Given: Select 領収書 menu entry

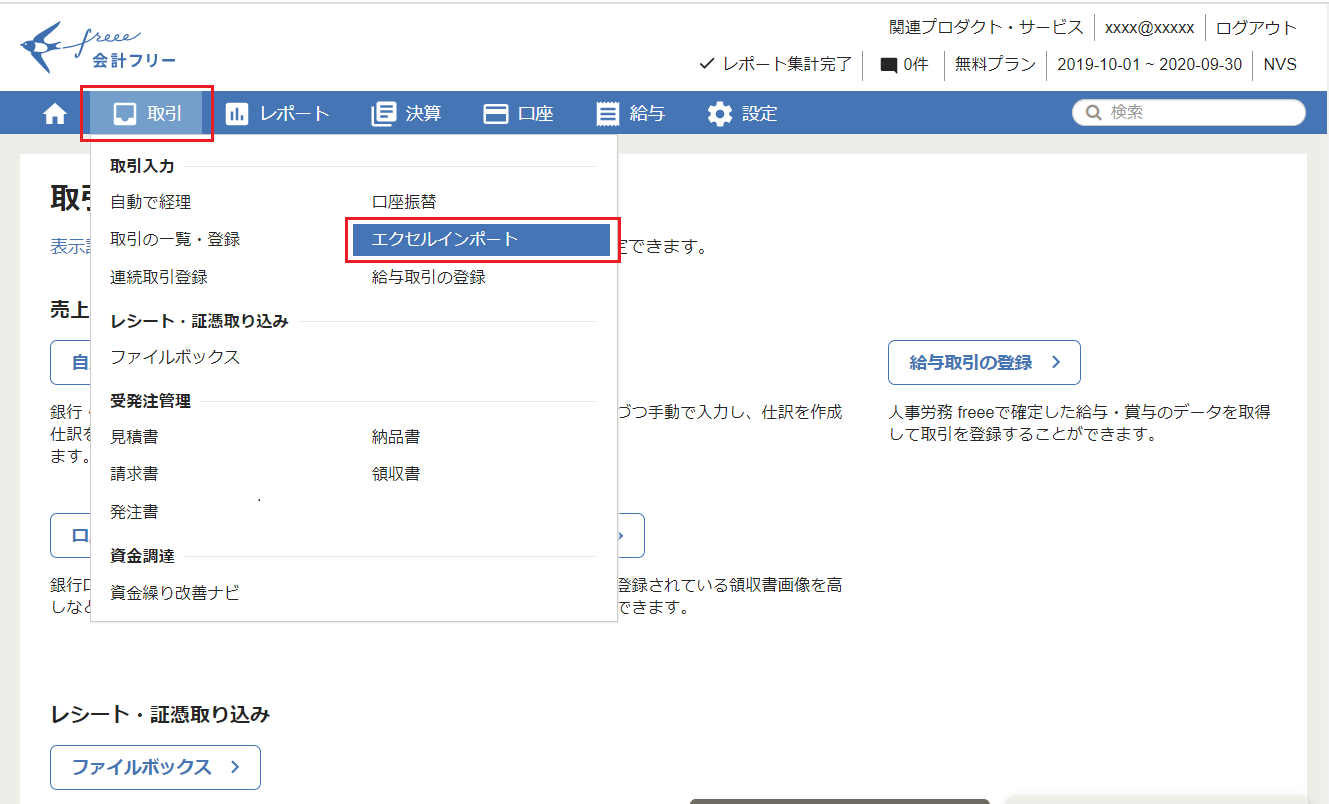Looking at the screenshot, I should click(395, 474).
